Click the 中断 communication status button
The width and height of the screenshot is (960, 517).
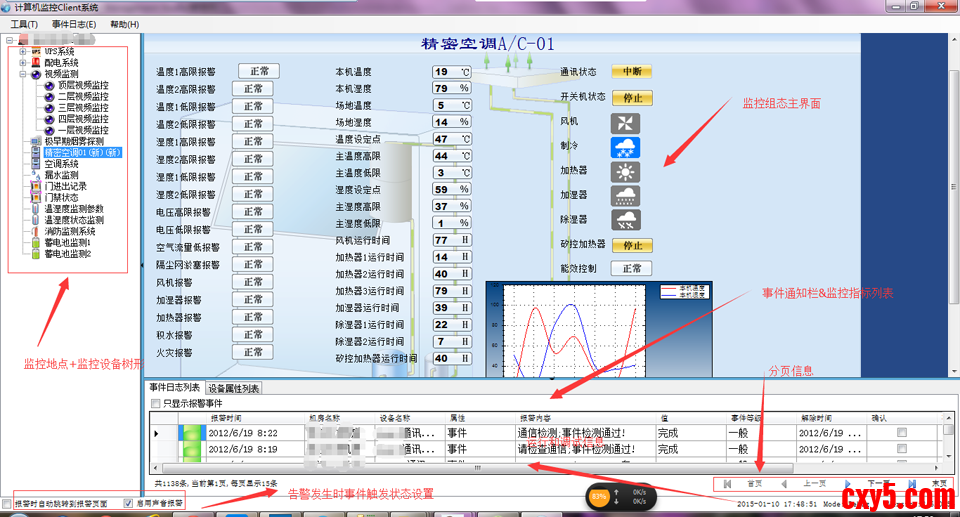(631, 72)
